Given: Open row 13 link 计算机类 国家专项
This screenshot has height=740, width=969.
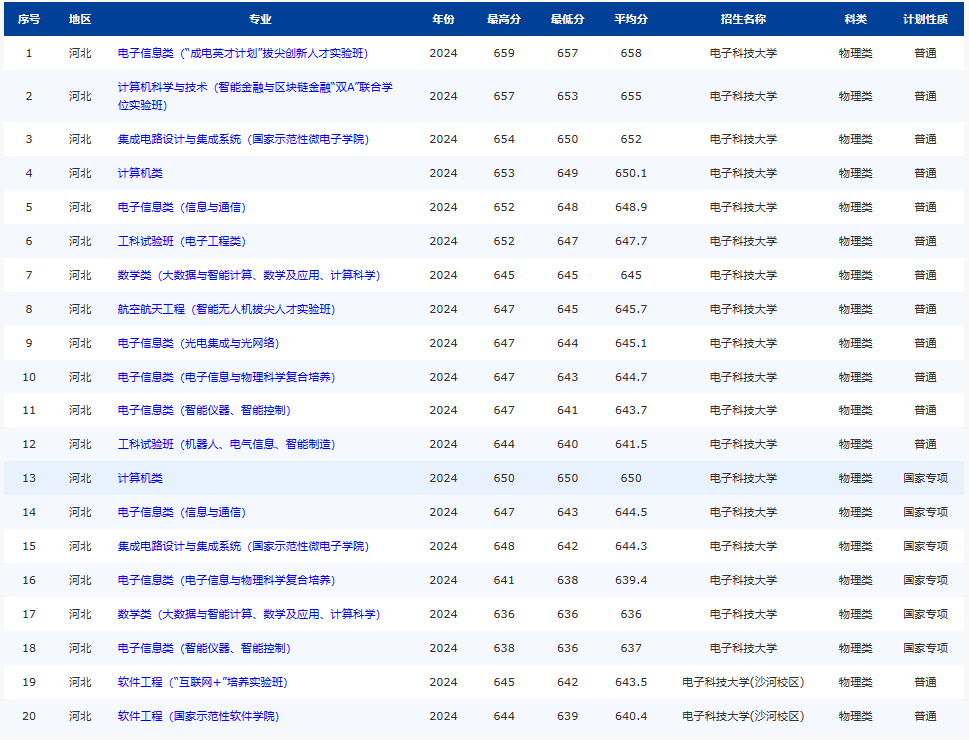Looking at the screenshot, I should coord(140,478).
